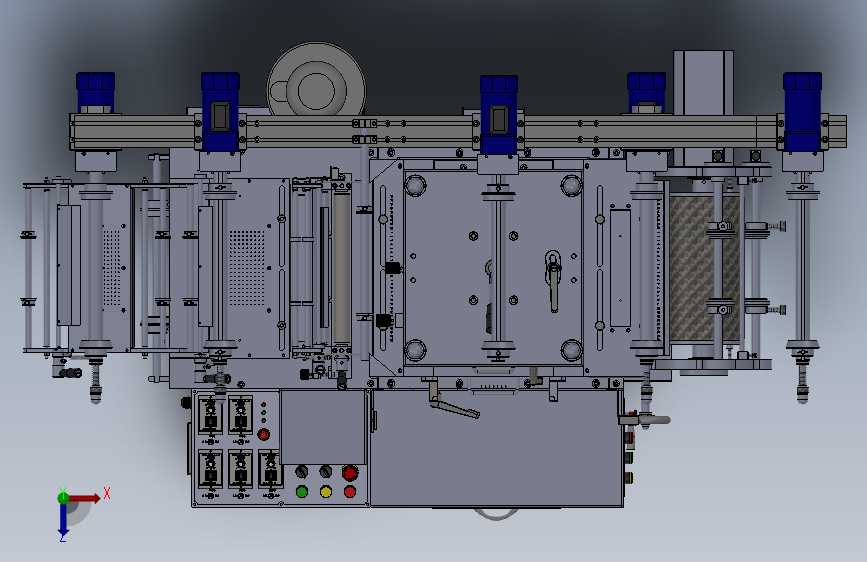The height and width of the screenshot is (562, 867).
Task: Select the vertical slotted handle on the square plate
Action: [553, 281]
